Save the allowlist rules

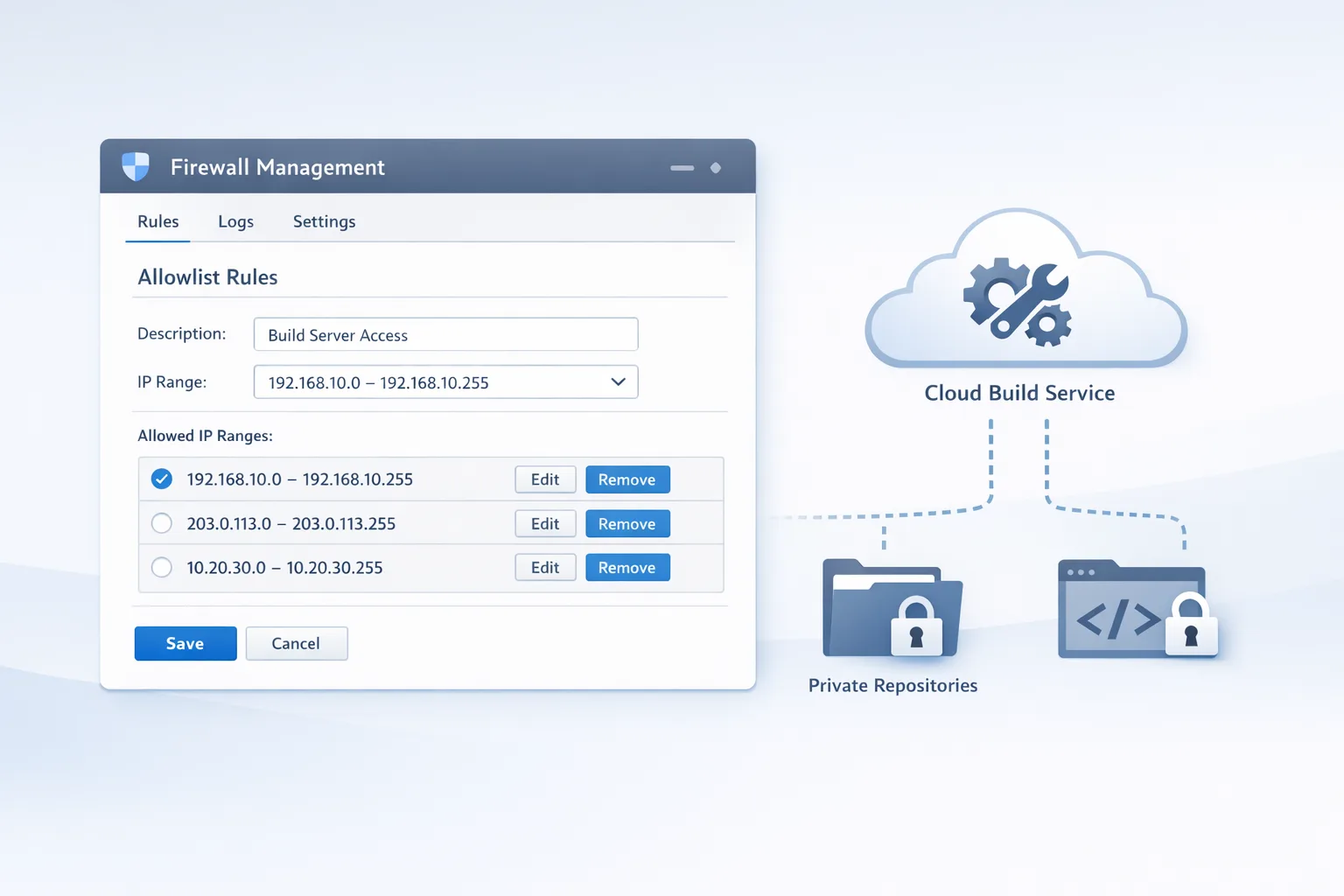[x=185, y=643]
